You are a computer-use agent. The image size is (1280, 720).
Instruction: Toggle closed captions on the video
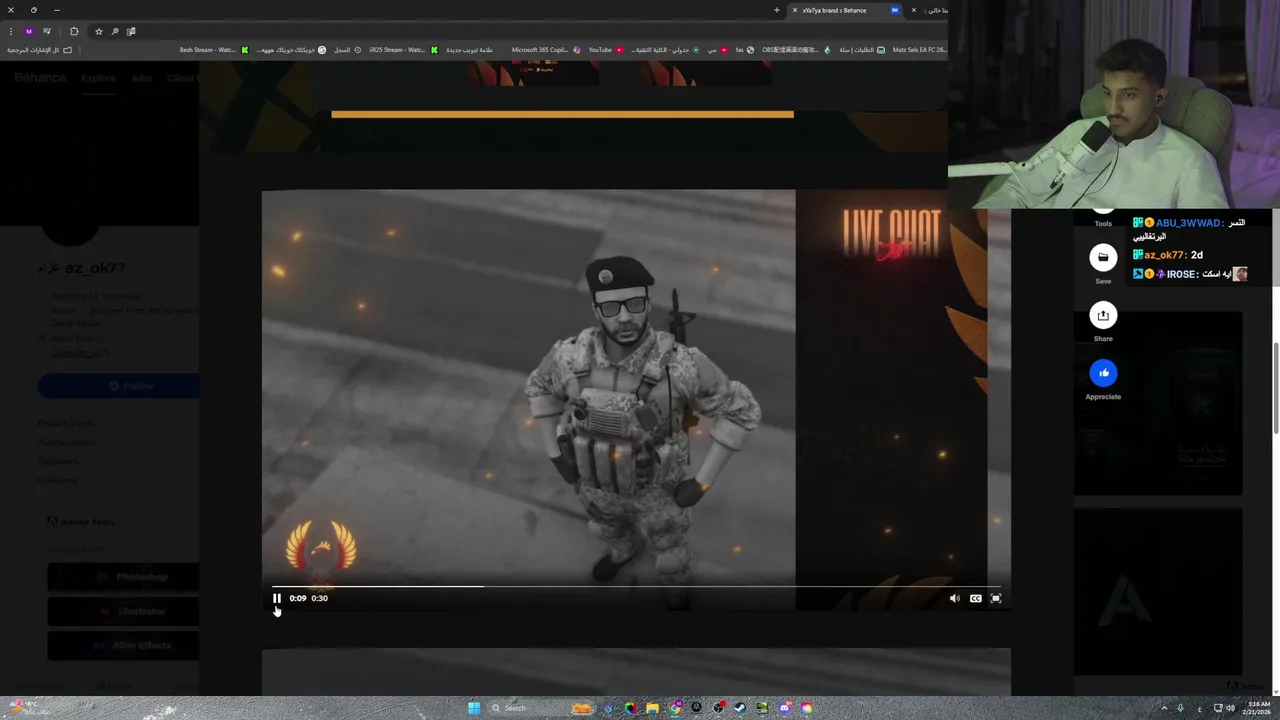point(976,598)
